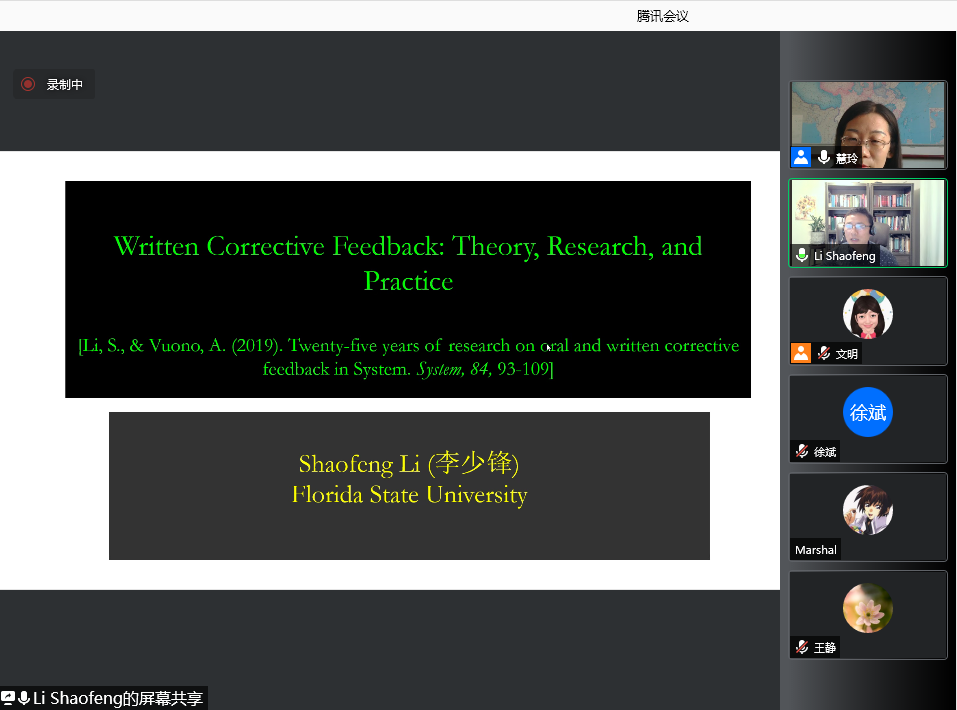
Task: Click 文明's cartoon avatar
Action: (867, 314)
